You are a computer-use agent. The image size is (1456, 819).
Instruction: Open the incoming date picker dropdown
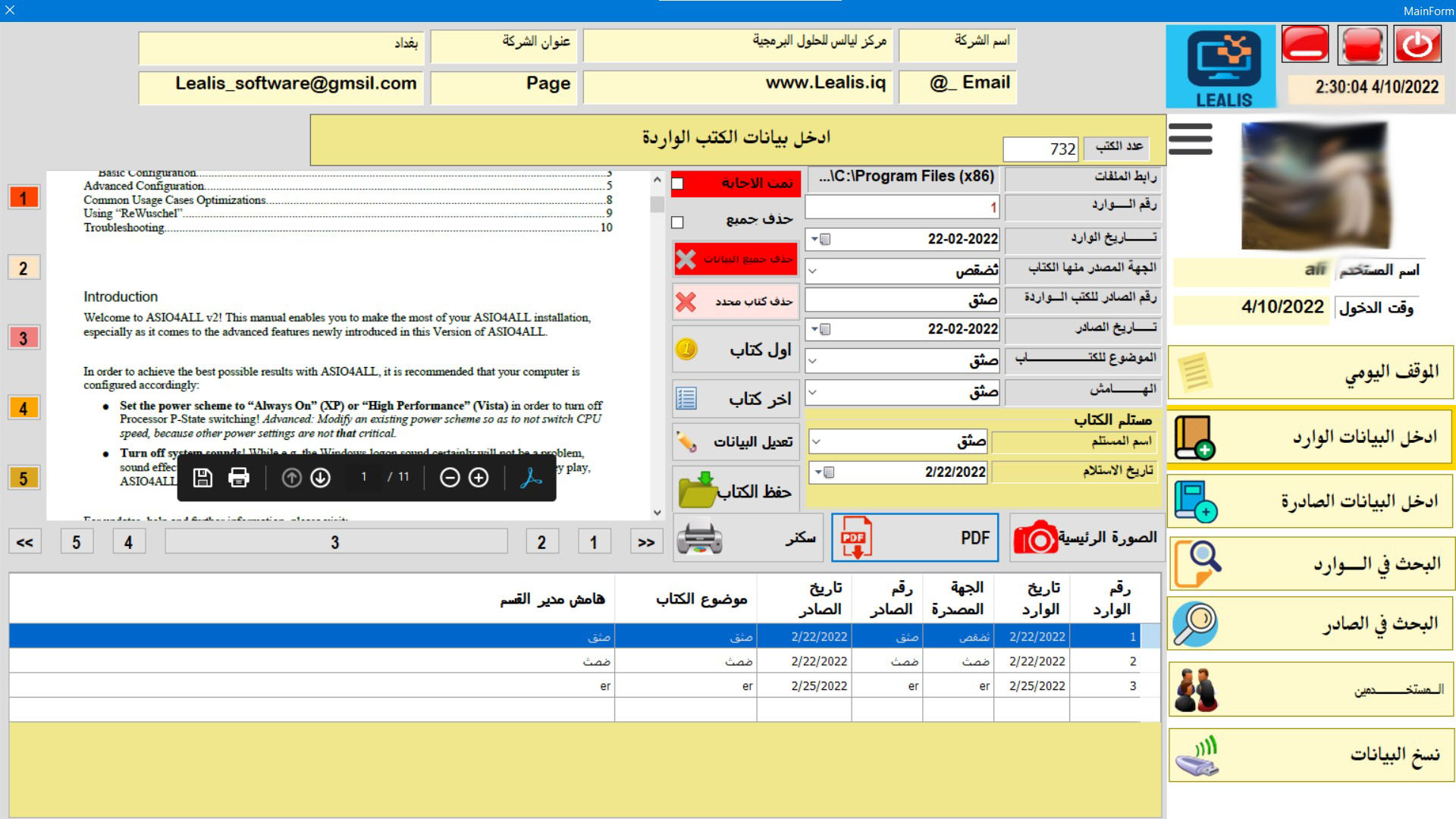pos(821,239)
